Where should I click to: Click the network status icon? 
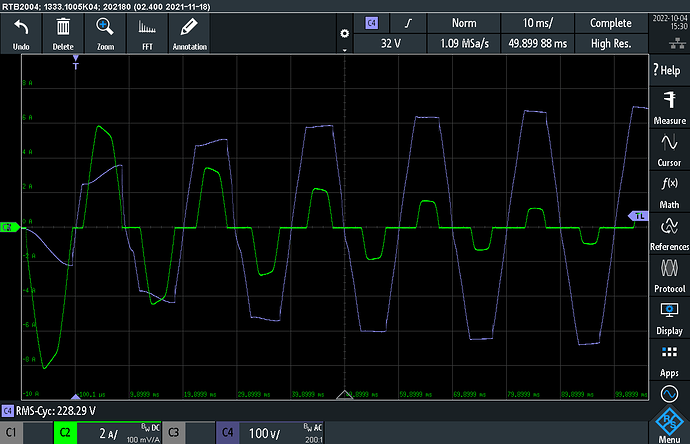(677, 43)
